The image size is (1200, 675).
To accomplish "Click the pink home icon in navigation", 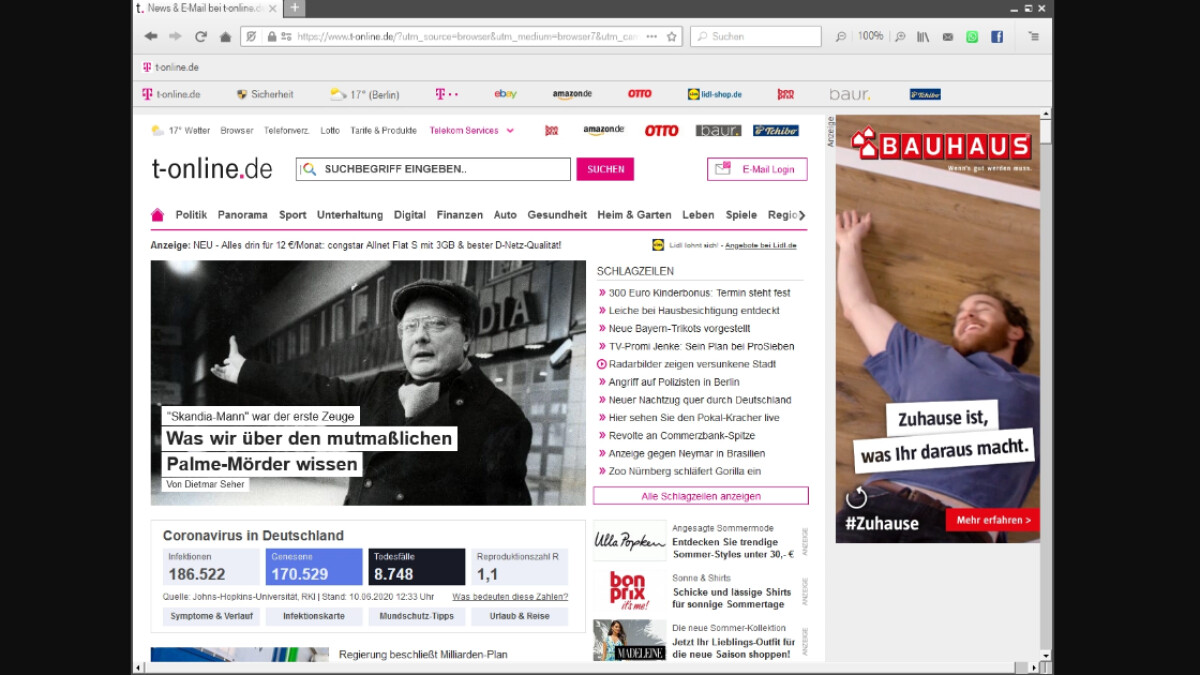I will (157, 214).
